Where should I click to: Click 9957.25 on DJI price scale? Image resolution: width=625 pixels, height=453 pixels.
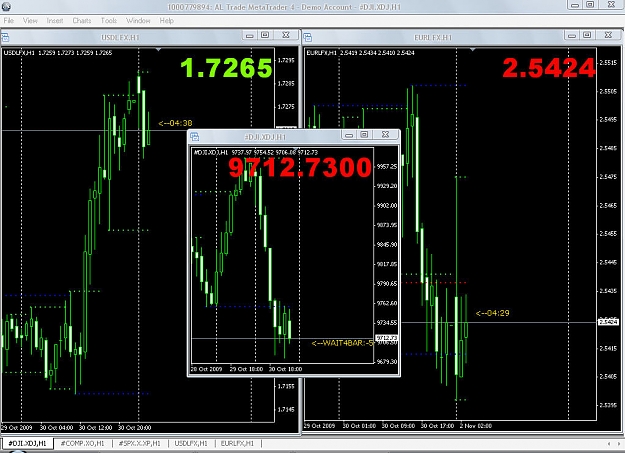(x=387, y=167)
